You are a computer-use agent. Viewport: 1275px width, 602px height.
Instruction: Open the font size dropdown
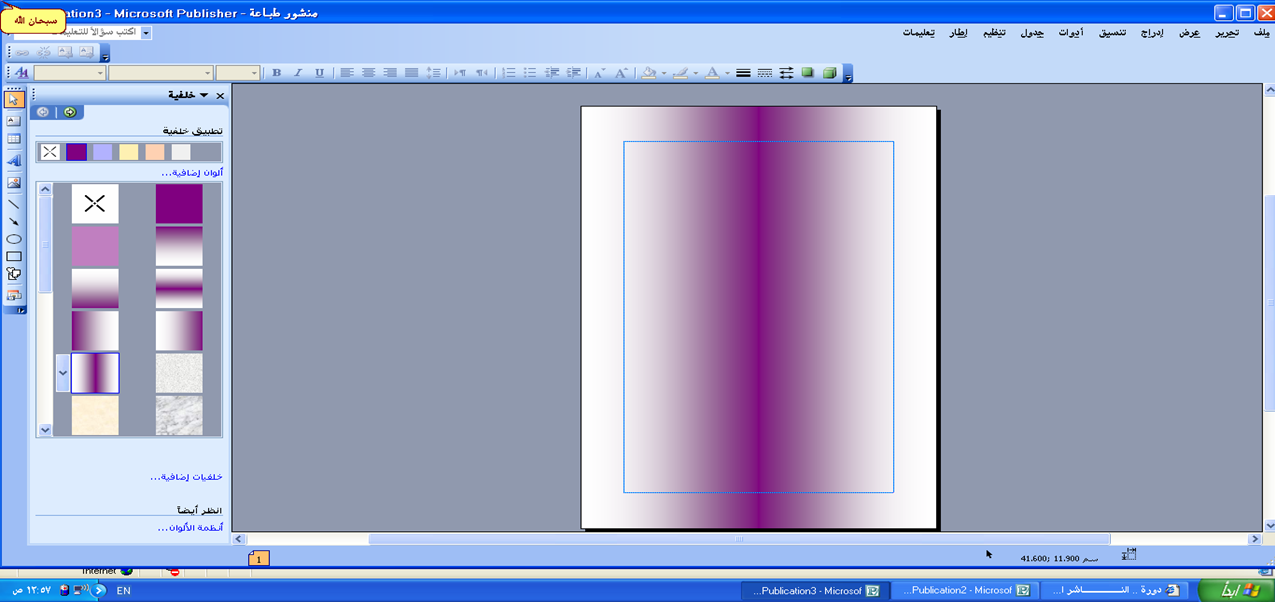254,73
